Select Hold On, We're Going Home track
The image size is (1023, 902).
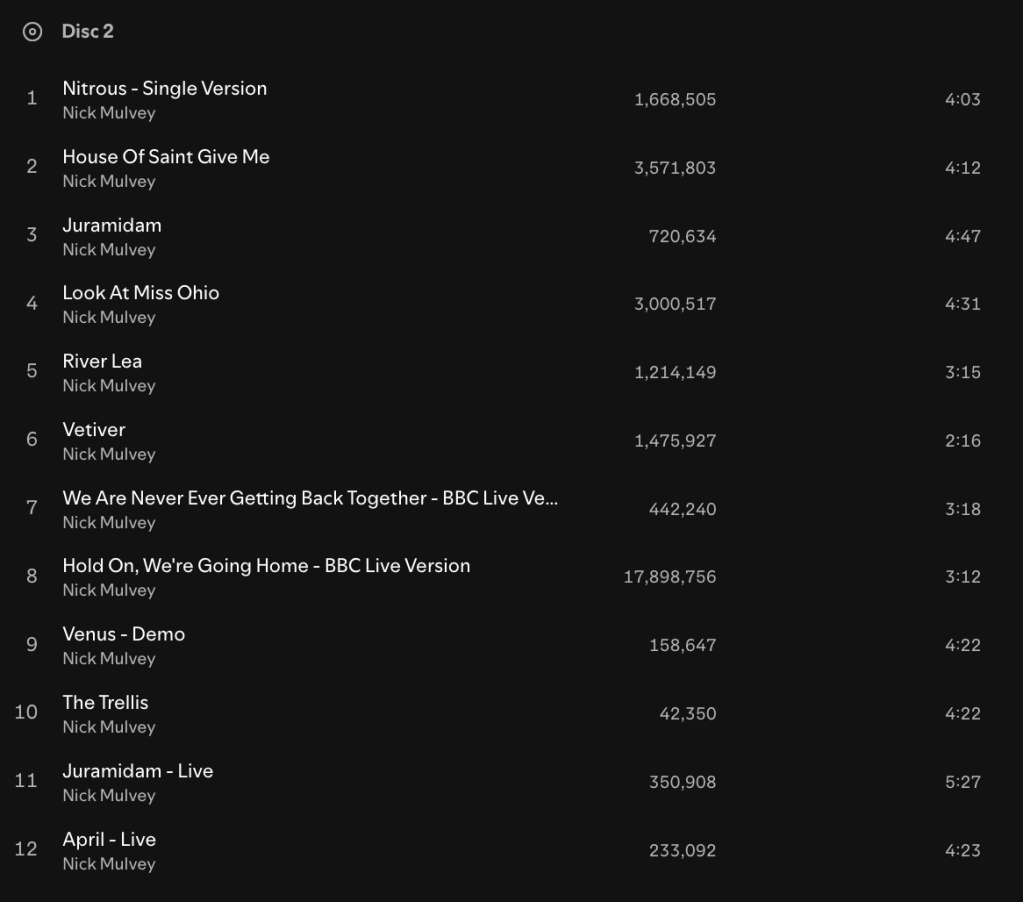pos(266,566)
